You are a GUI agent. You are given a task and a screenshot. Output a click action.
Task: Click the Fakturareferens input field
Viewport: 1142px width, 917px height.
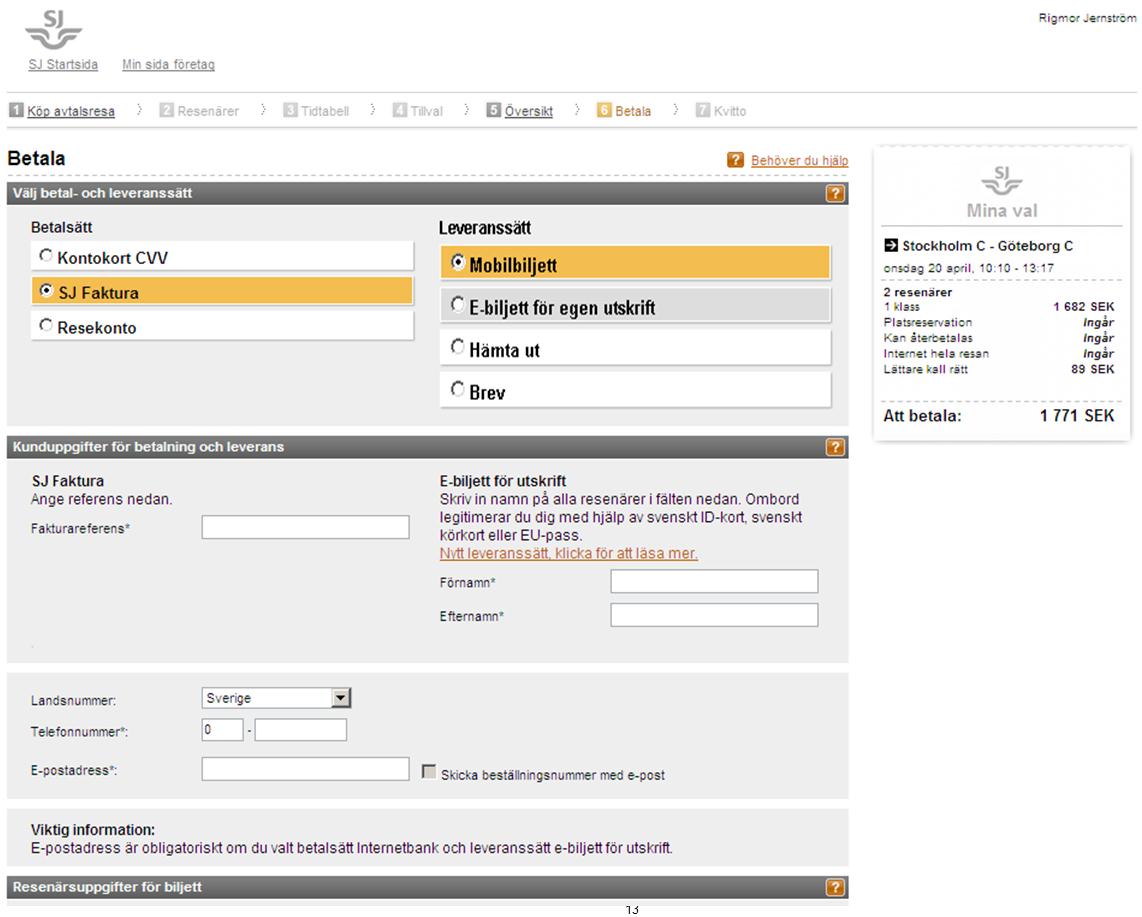click(305, 527)
